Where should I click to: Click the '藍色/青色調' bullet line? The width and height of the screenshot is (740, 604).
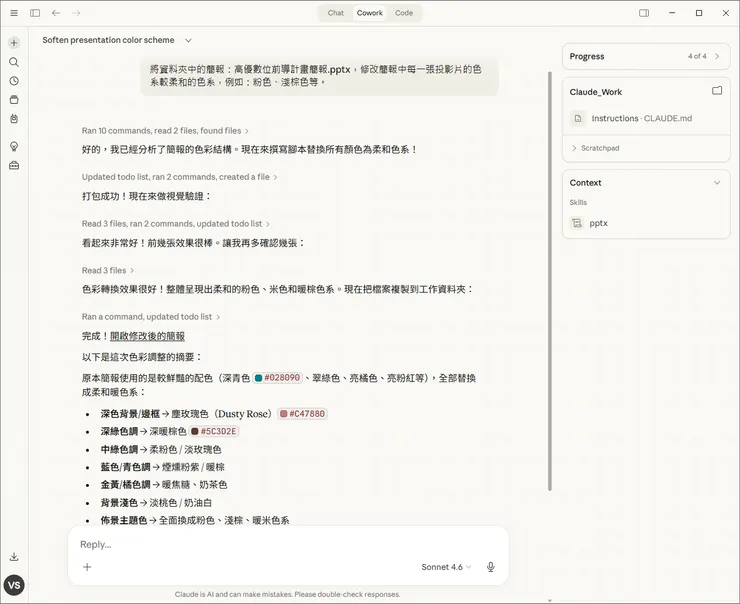click(x=162, y=467)
